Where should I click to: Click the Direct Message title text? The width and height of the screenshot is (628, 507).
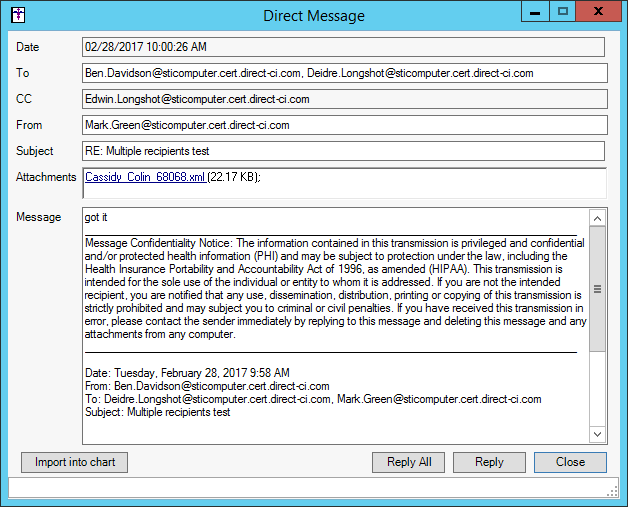[314, 16]
